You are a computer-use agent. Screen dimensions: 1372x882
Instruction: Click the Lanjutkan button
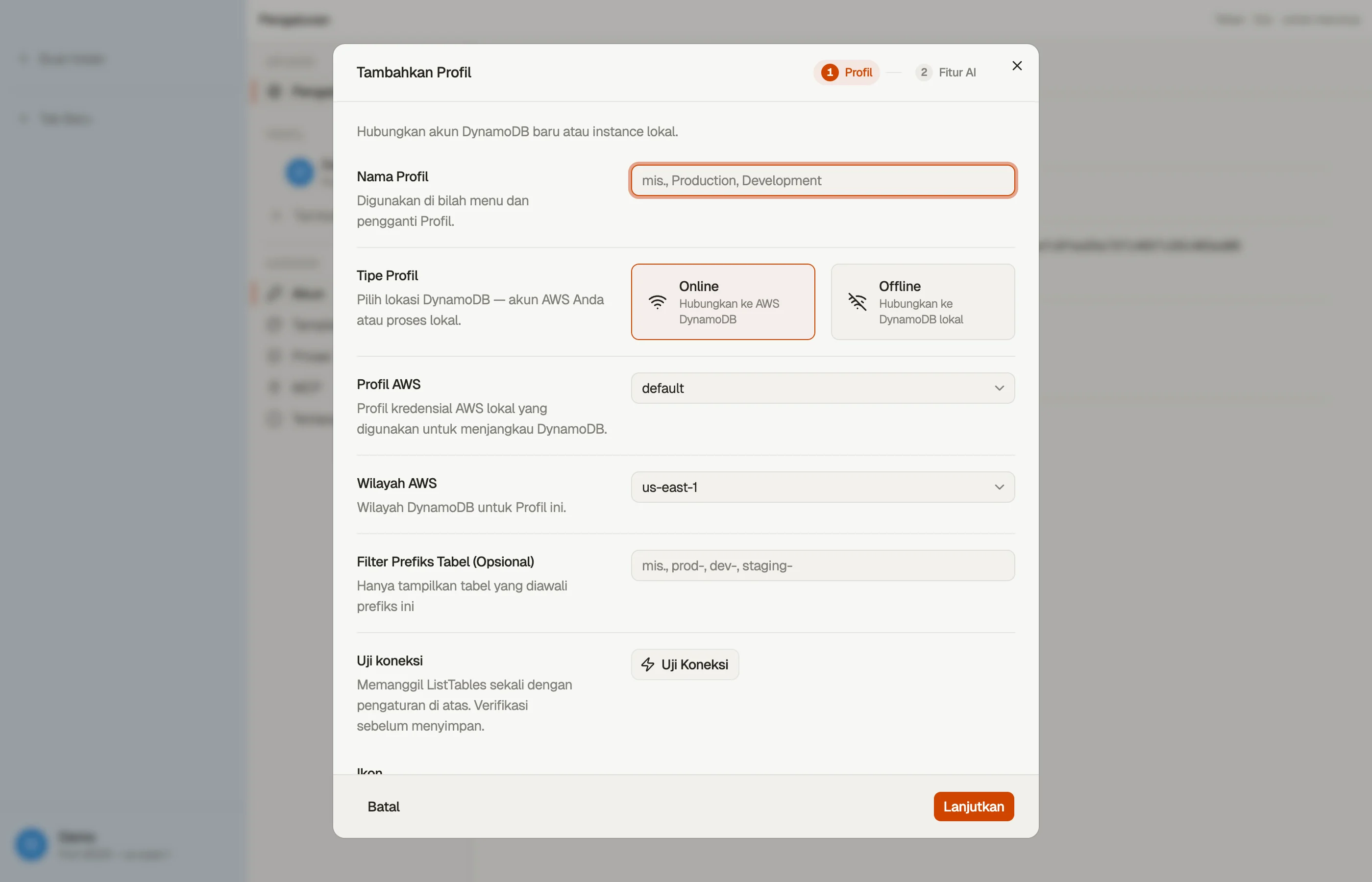(x=974, y=807)
